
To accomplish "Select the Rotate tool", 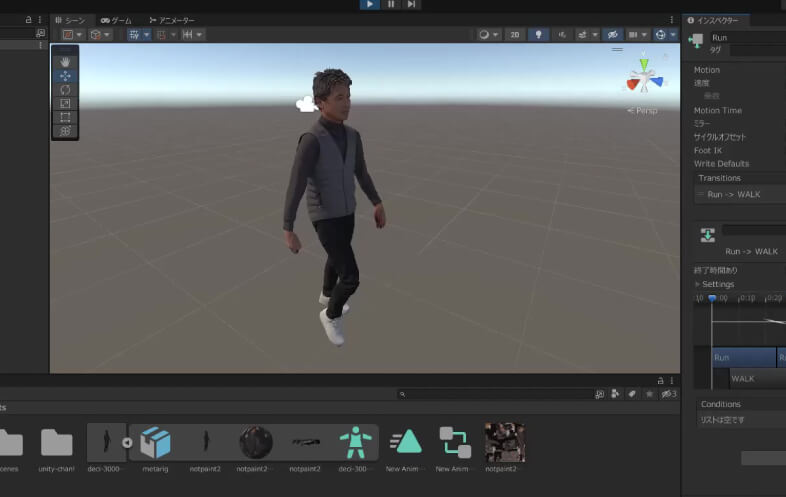I will pos(65,90).
